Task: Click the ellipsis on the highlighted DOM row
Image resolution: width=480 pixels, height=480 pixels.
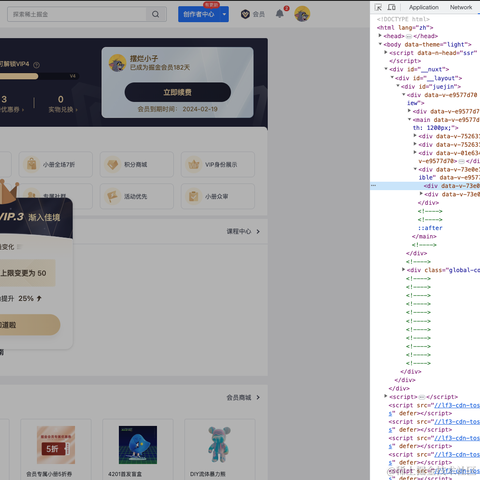Action: (373, 186)
